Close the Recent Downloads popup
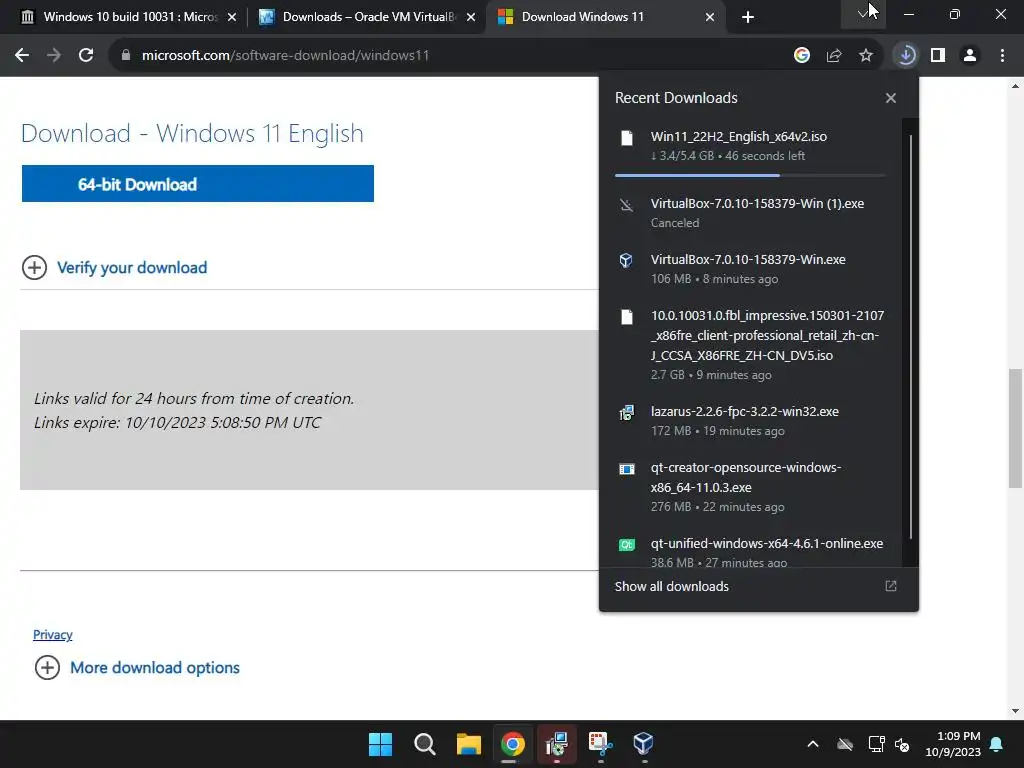Screen dimensions: 1024x768 tap(891, 98)
